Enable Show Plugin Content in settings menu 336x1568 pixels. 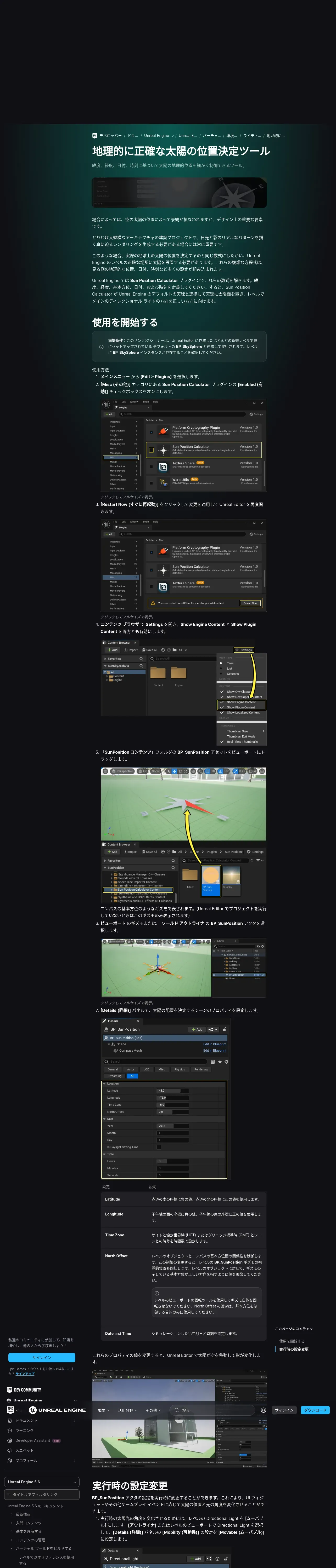coord(241,707)
